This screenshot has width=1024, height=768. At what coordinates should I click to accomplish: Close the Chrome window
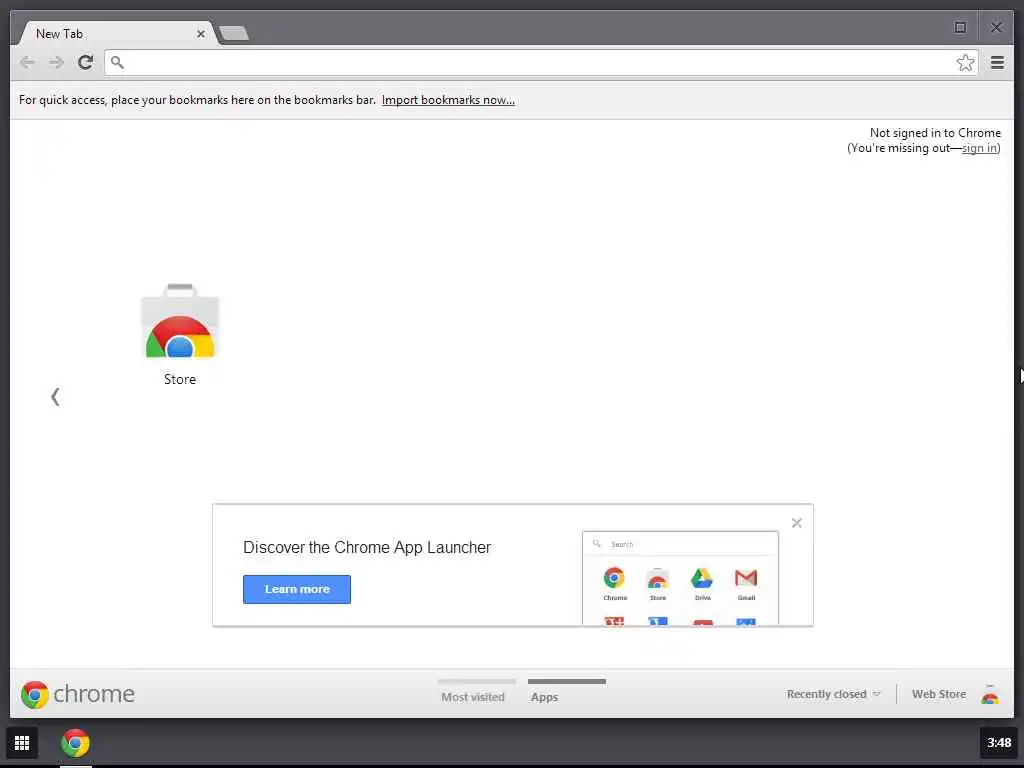996,27
